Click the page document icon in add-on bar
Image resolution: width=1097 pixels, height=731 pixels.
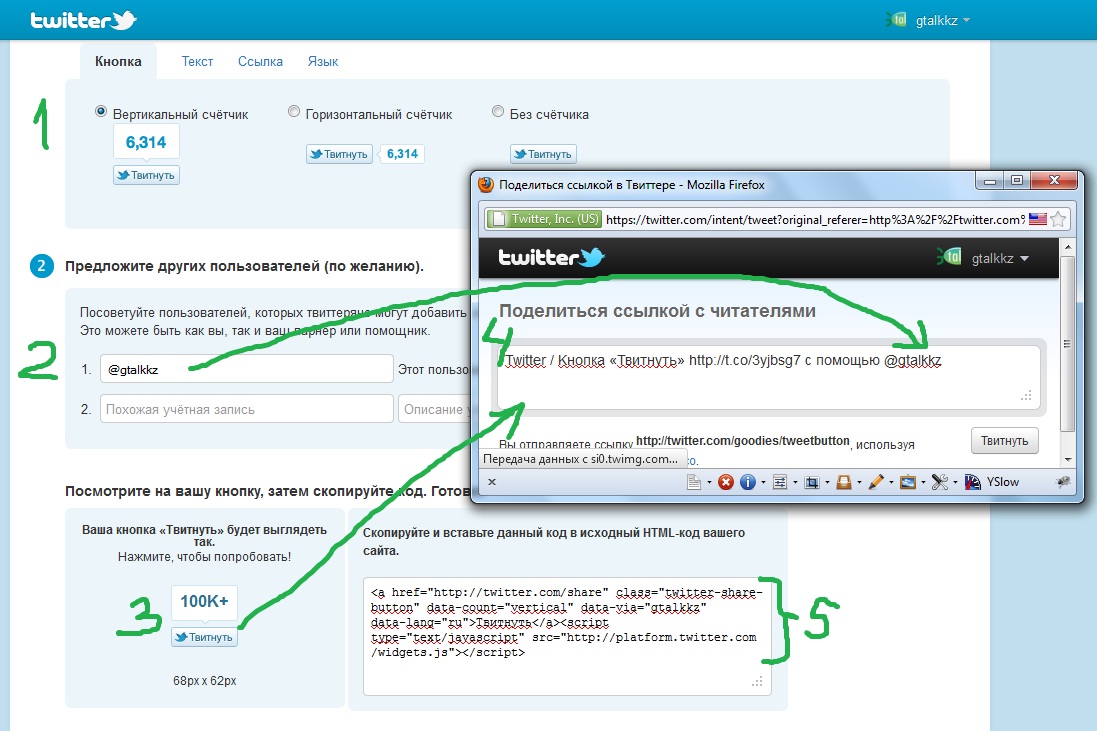pyautogui.click(x=693, y=482)
